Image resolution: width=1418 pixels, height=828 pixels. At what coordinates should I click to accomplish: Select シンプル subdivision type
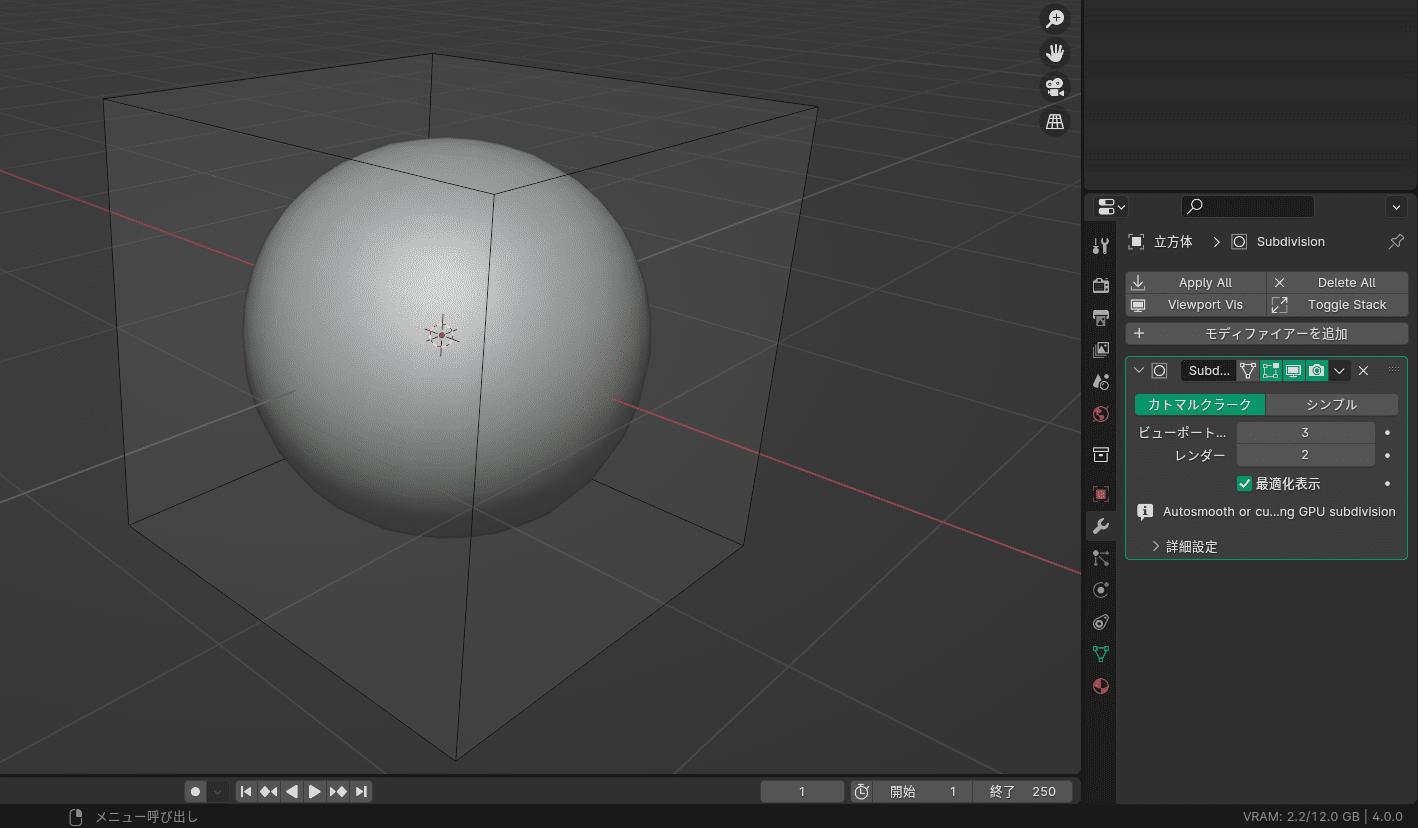[x=1332, y=405]
